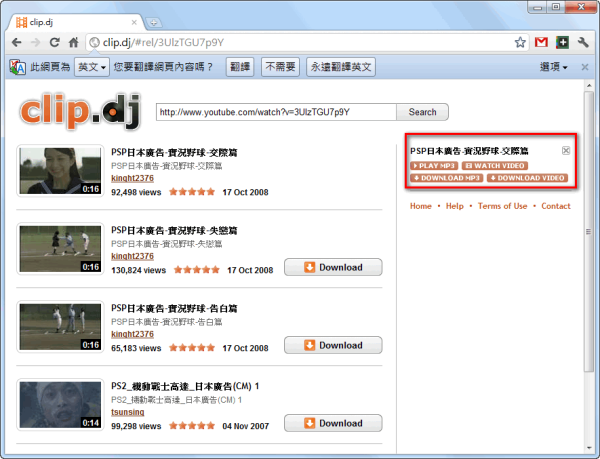The width and height of the screenshot is (600, 459).
Task: Open the browser home page icon
Action: pyautogui.click(x=73, y=42)
